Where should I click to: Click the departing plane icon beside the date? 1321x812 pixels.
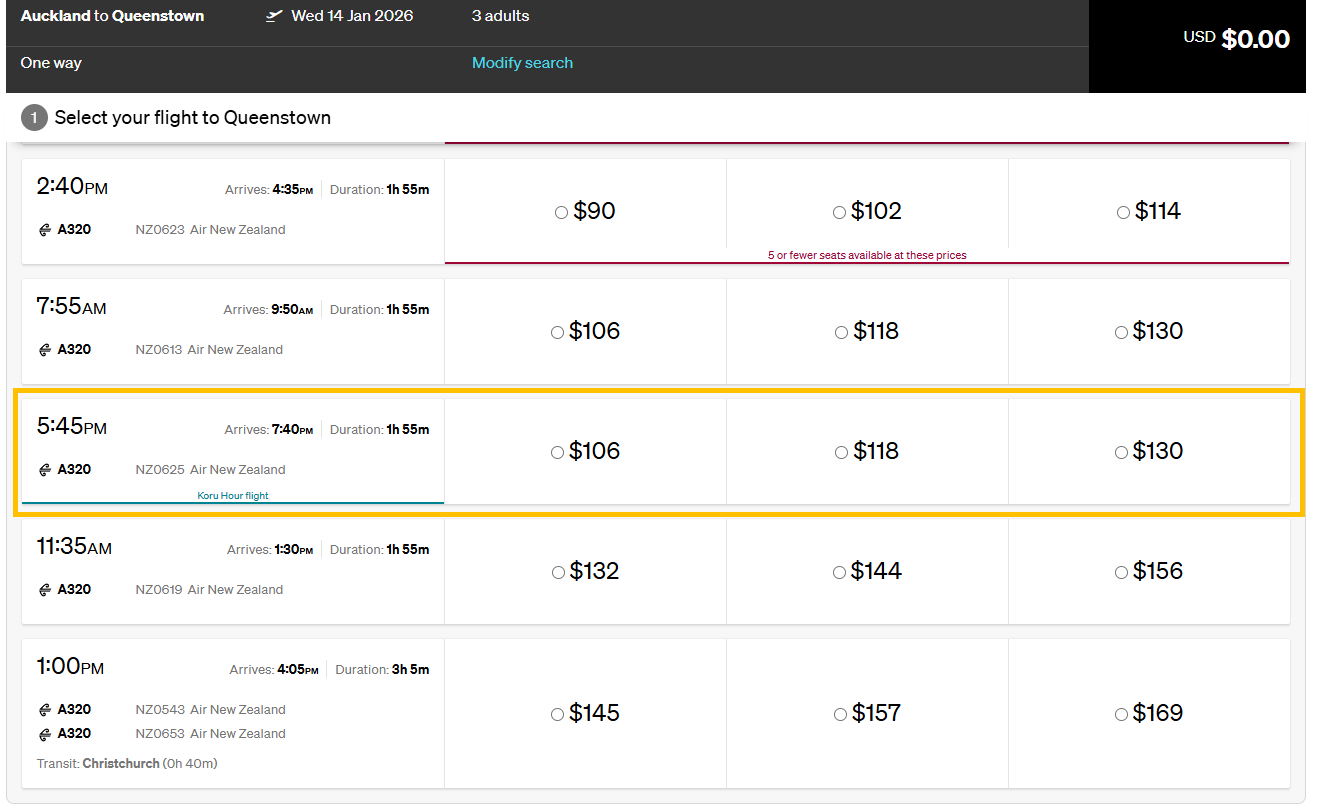[x=275, y=16]
